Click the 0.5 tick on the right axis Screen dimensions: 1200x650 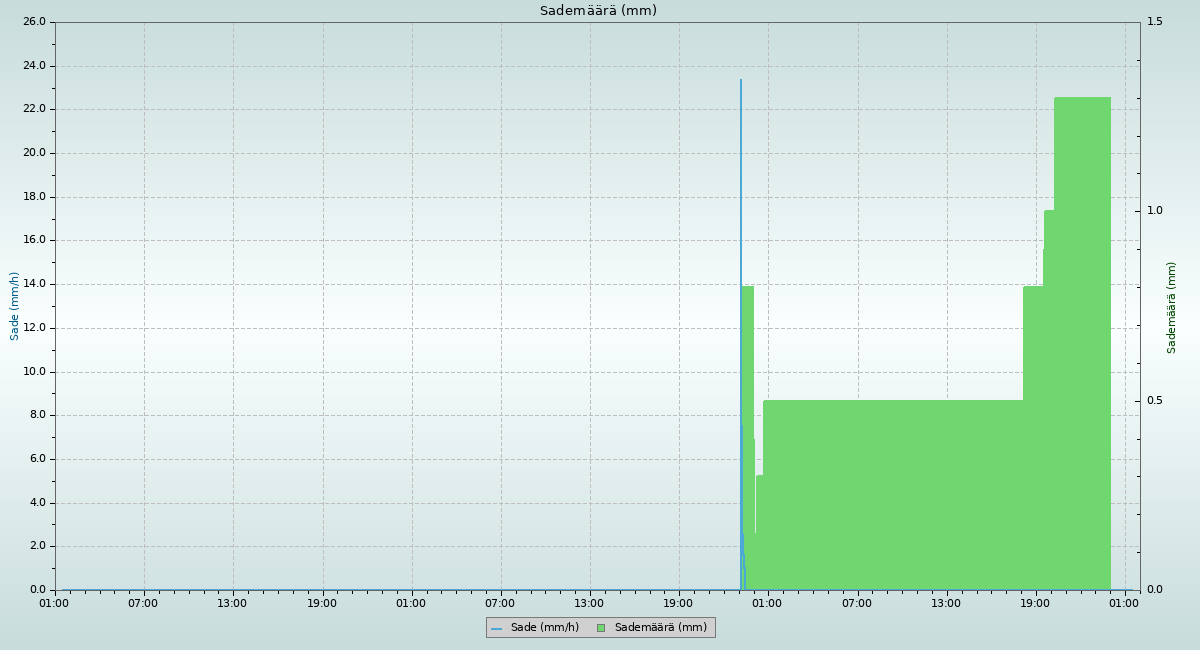1155,401
